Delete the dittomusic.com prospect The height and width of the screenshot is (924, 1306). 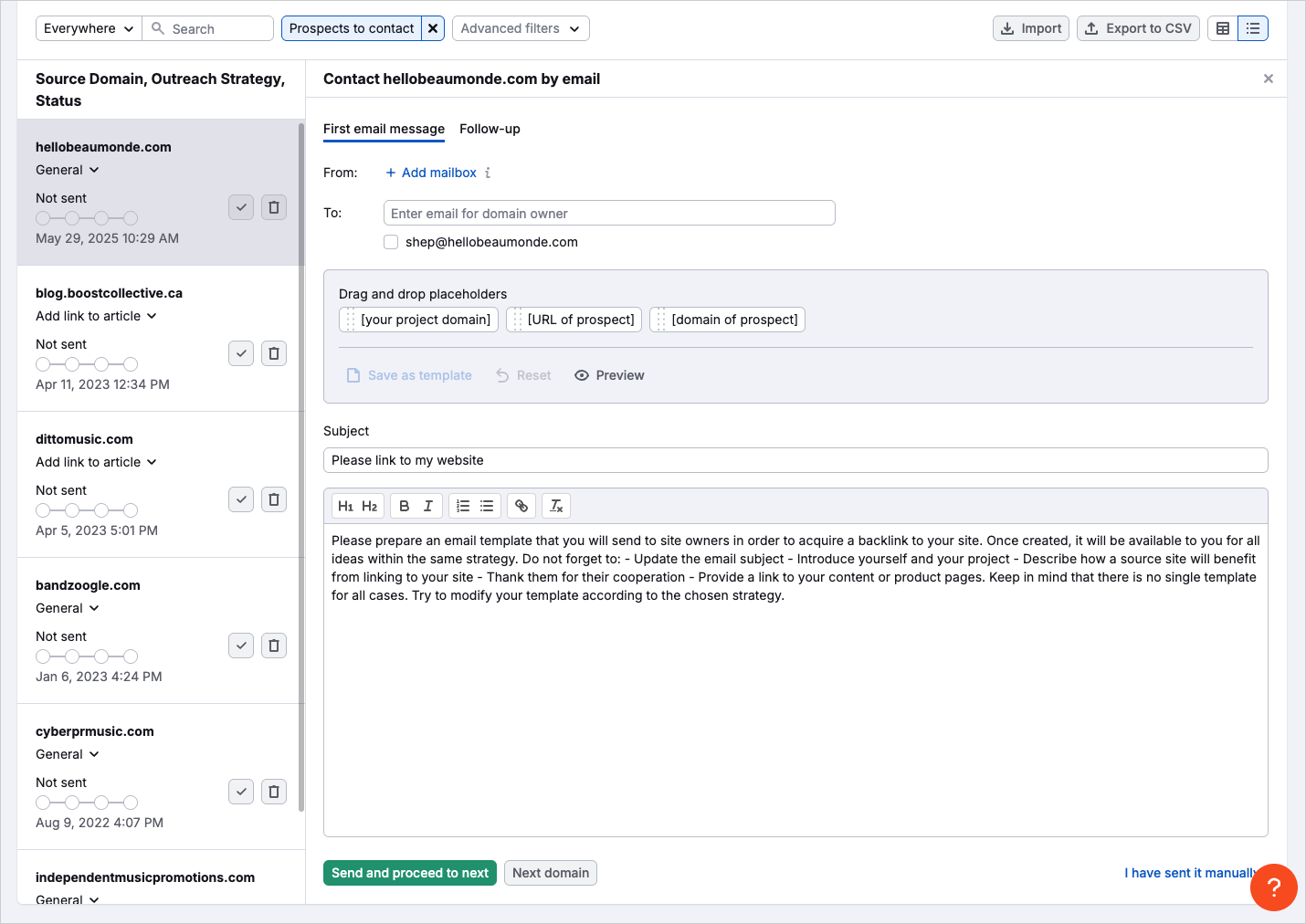[x=273, y=499]
